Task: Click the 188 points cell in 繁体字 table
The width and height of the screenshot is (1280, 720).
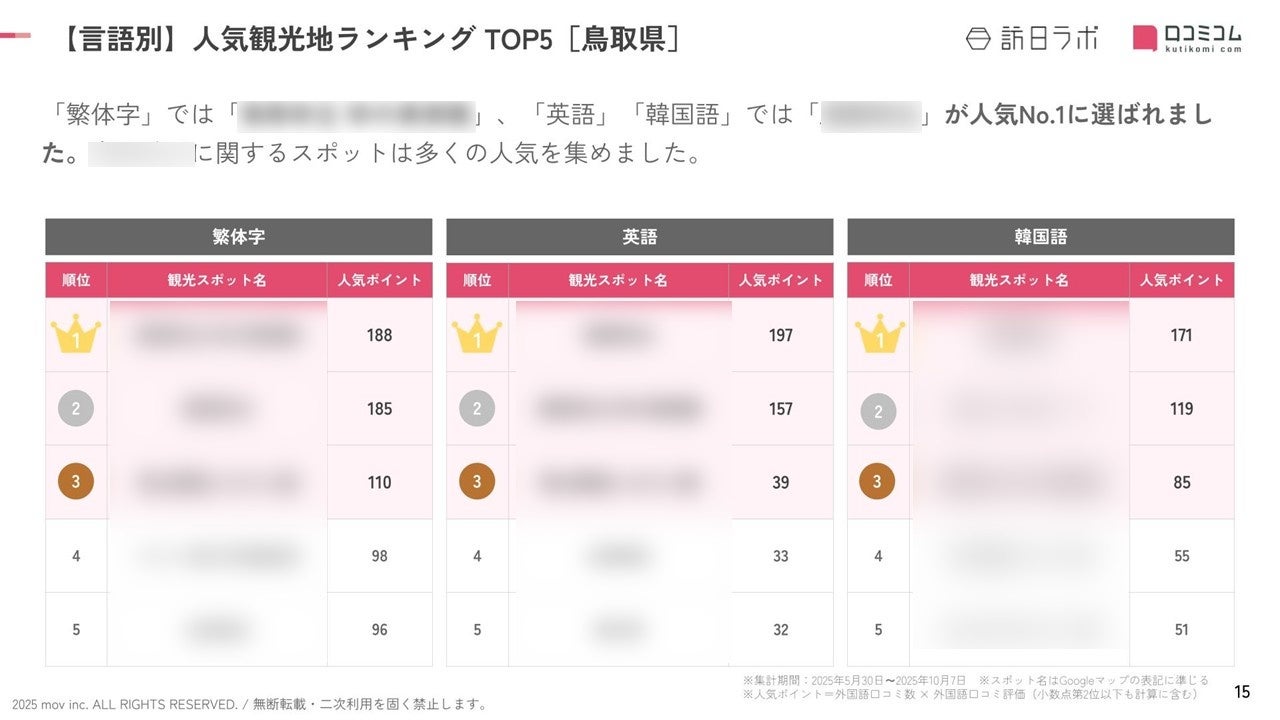Action: click(379, 335)
